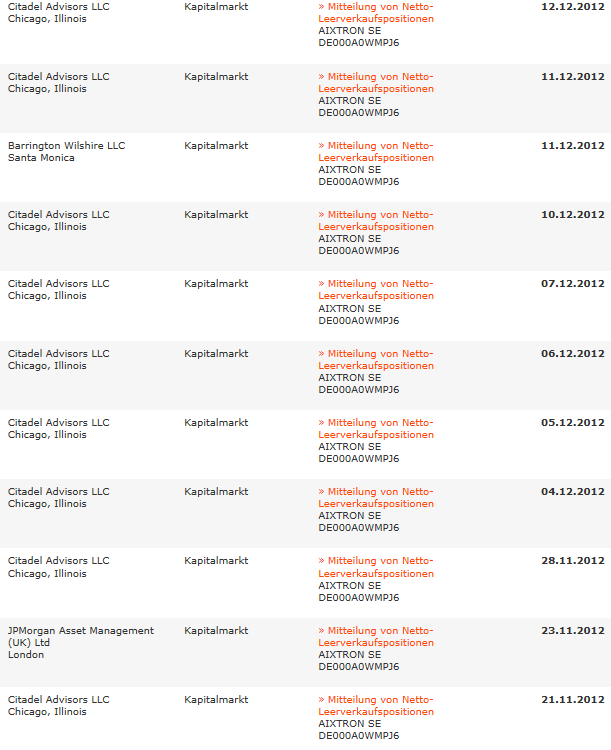This screenshot has width=611, height=750.
Task: Click Kapitalmarkt in the JPMorgan row
Action: click(x=216, y=630)
